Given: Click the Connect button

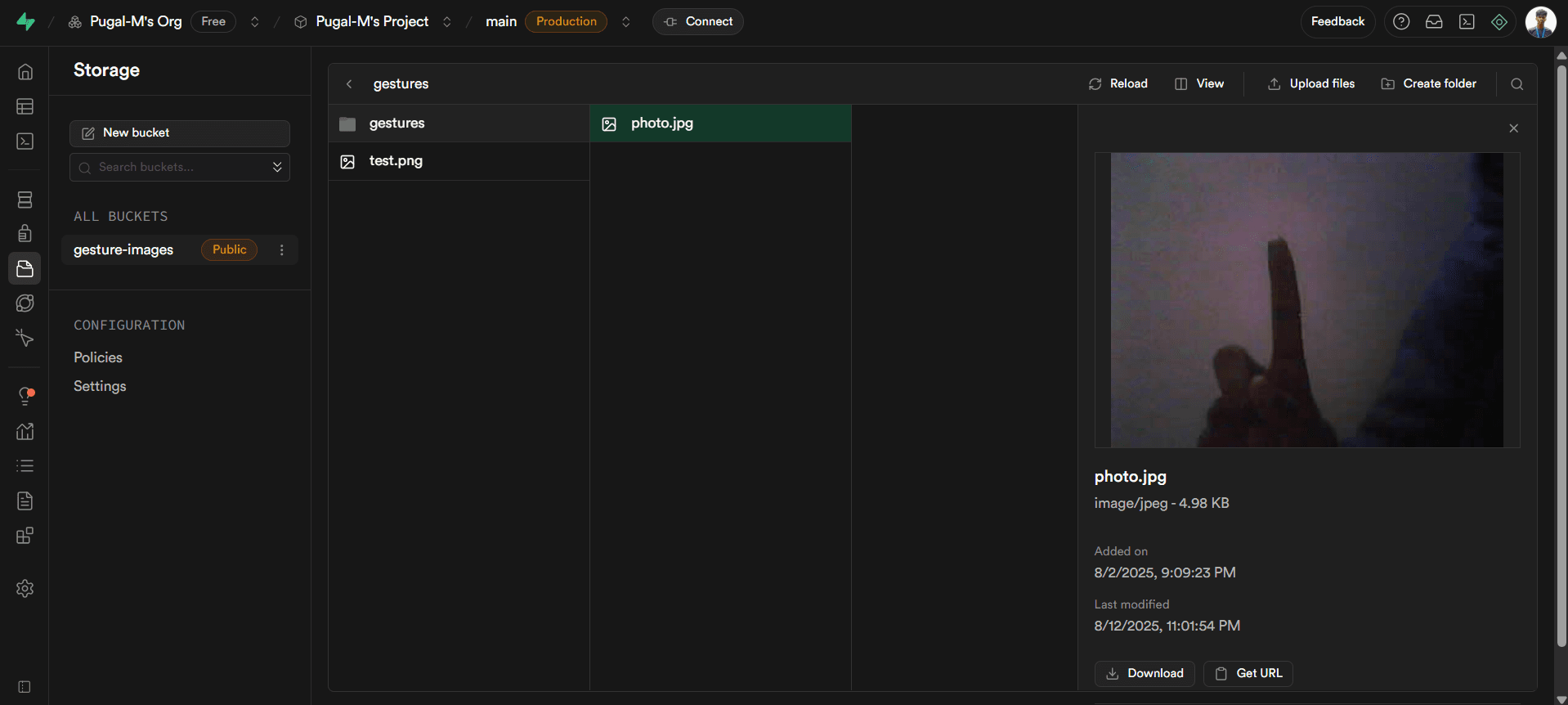Looking at the screenshot, I should coord(698,22).
